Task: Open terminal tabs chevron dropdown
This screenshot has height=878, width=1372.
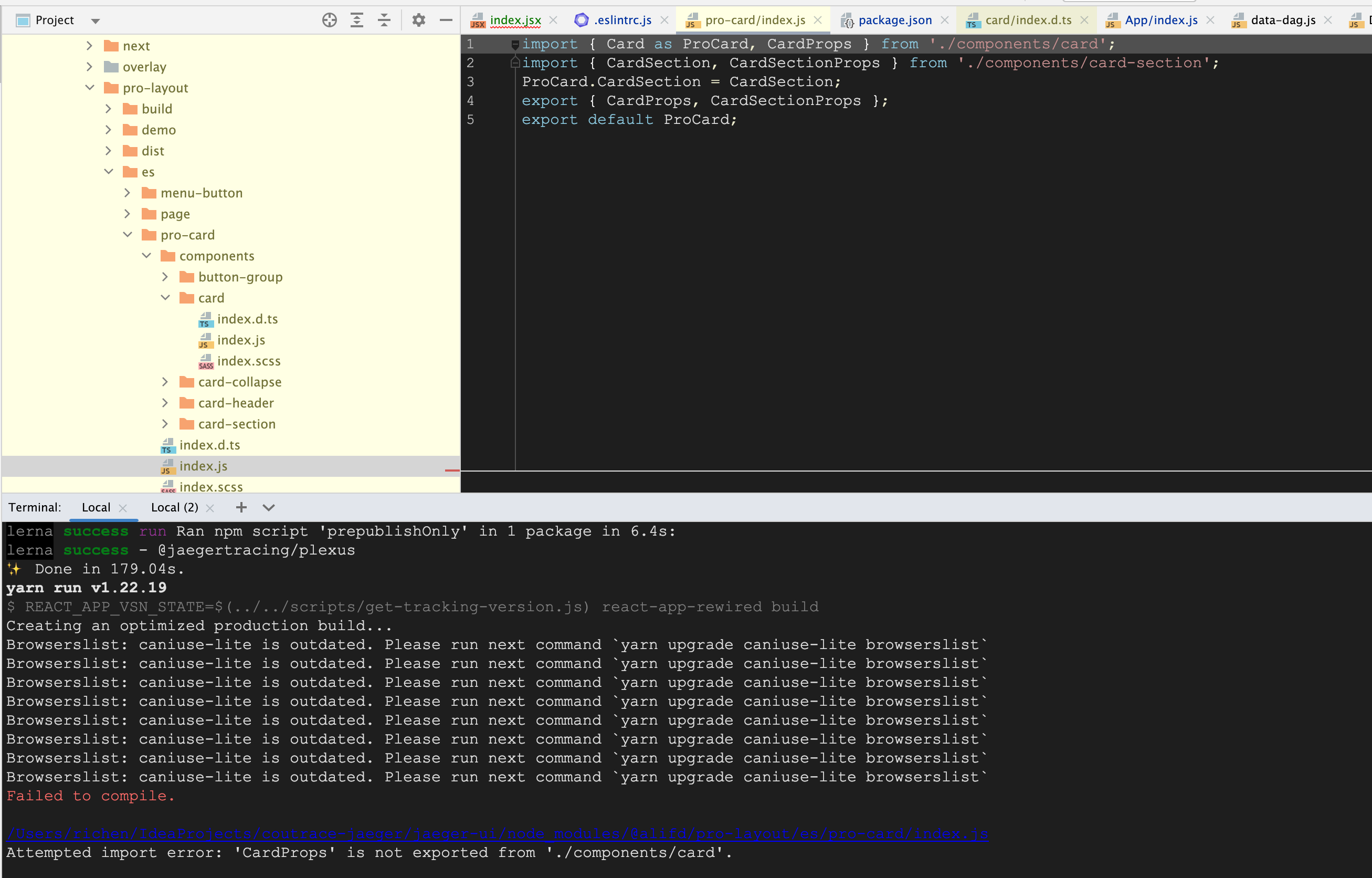Action: tap(269, 507)
